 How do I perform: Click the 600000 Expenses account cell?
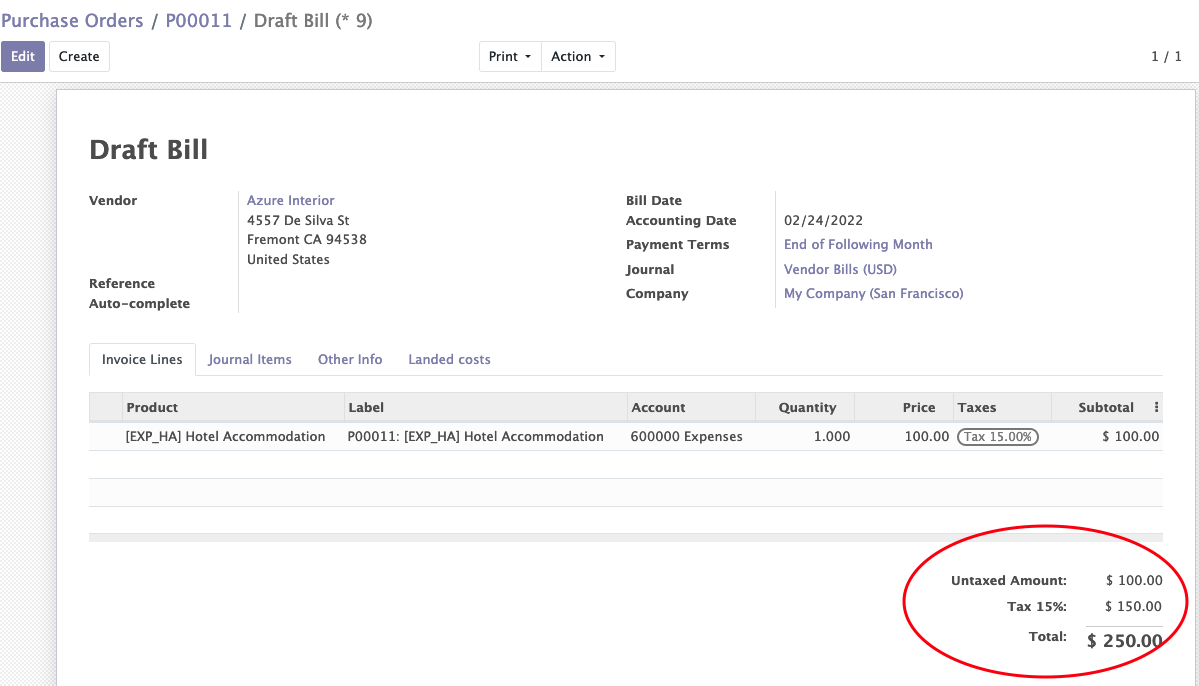click(x=685, y=437)
